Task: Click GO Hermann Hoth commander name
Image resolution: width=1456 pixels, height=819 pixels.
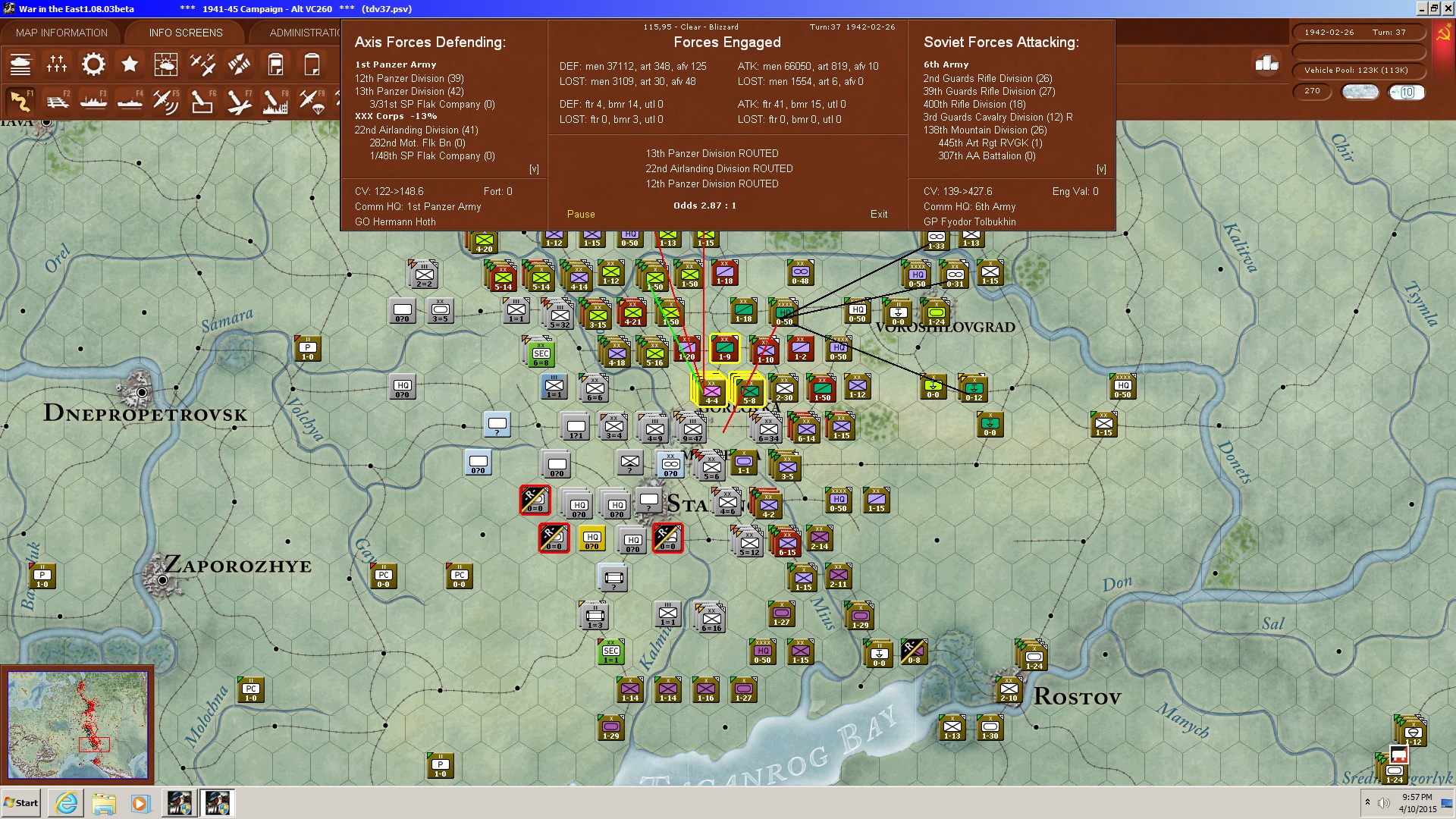Action: pyautogui.click(x=395, y=222)
